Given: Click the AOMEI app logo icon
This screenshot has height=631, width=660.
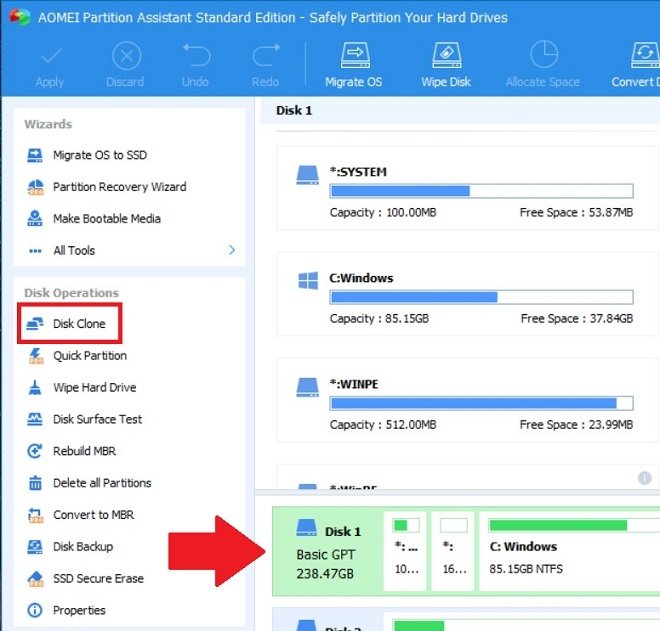Looking at the screenshot, I should click(19, 18).
